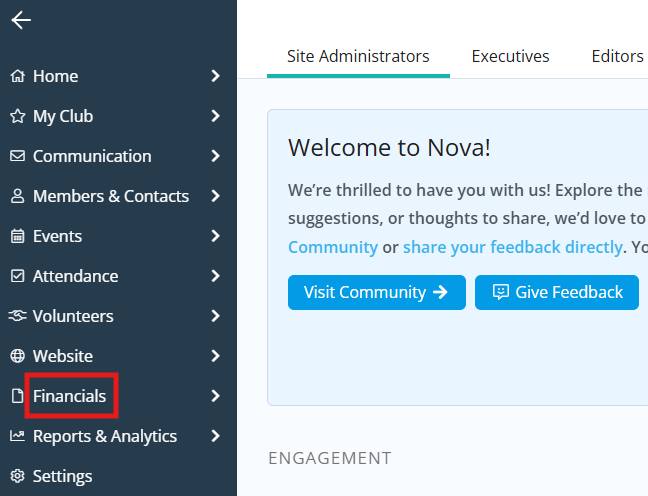Open the Website menu item
The width and height of the screenshot is (648, 496).
click(63, 356)
